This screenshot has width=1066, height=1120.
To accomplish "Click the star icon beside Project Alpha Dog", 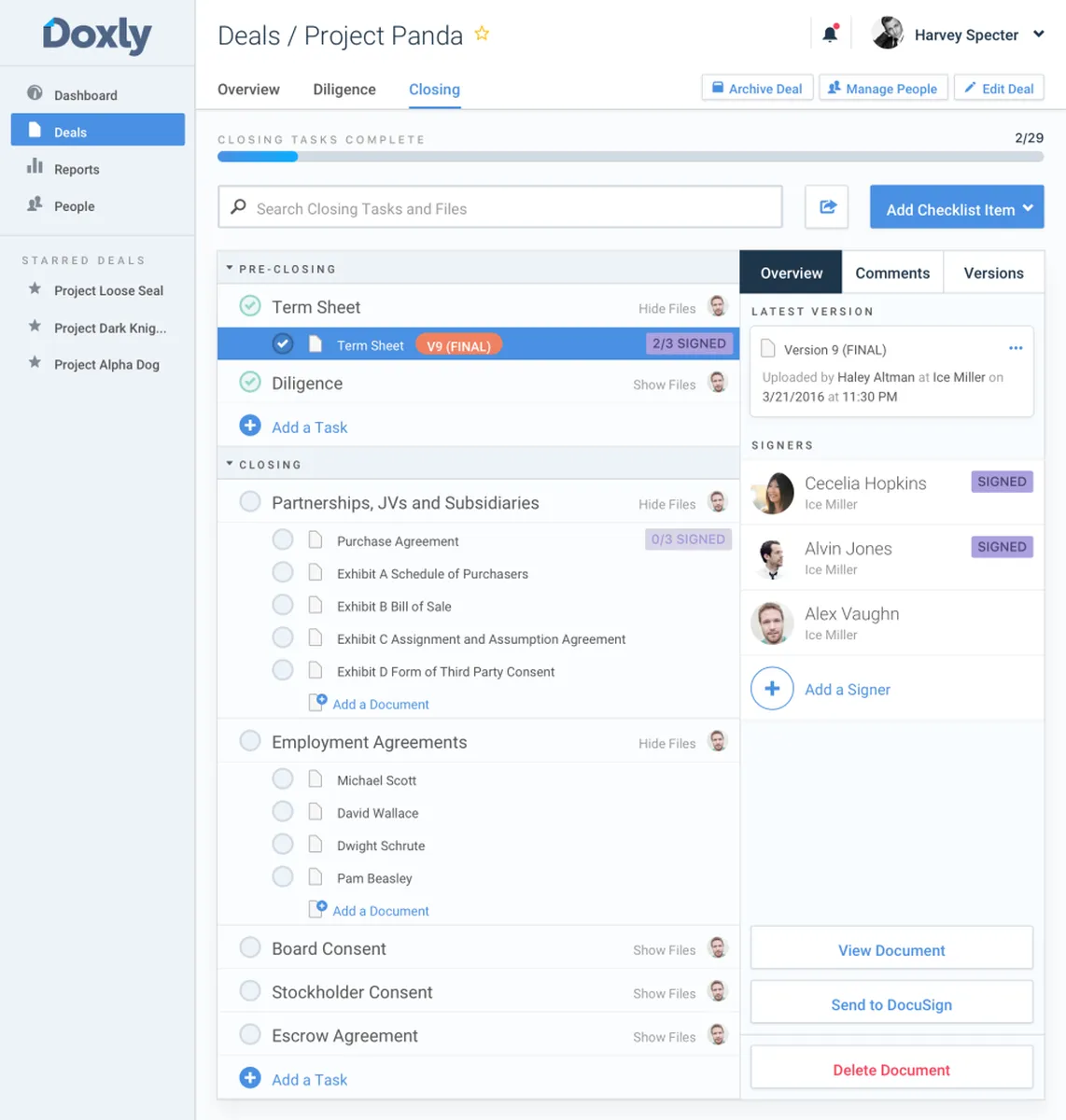I will pos(35,362).
